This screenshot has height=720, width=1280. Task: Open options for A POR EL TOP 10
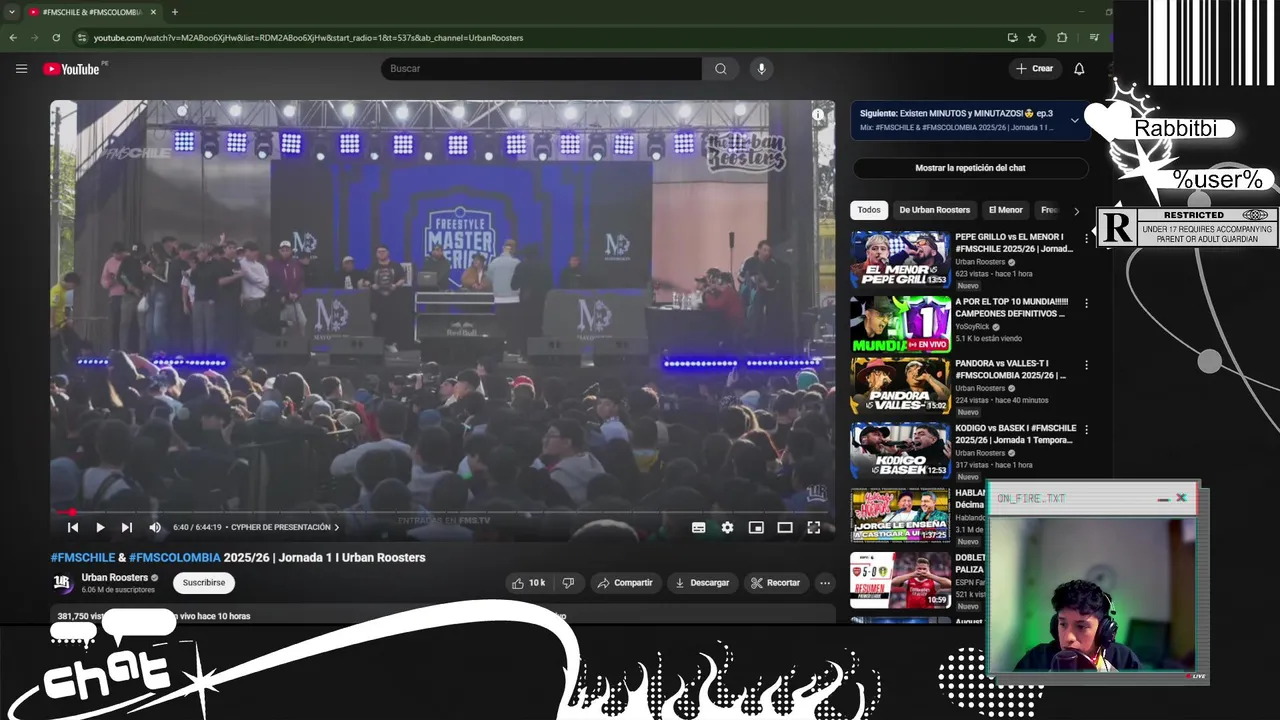(1086, 303)
